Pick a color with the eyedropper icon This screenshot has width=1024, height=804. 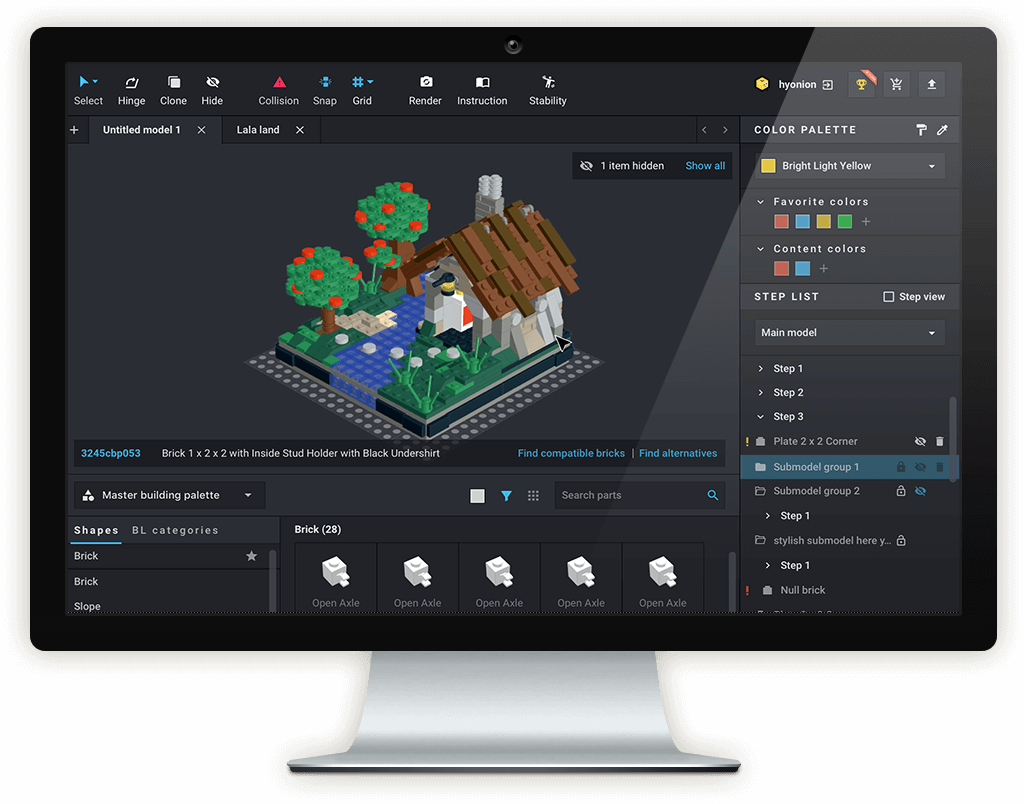tap(941, 129)
